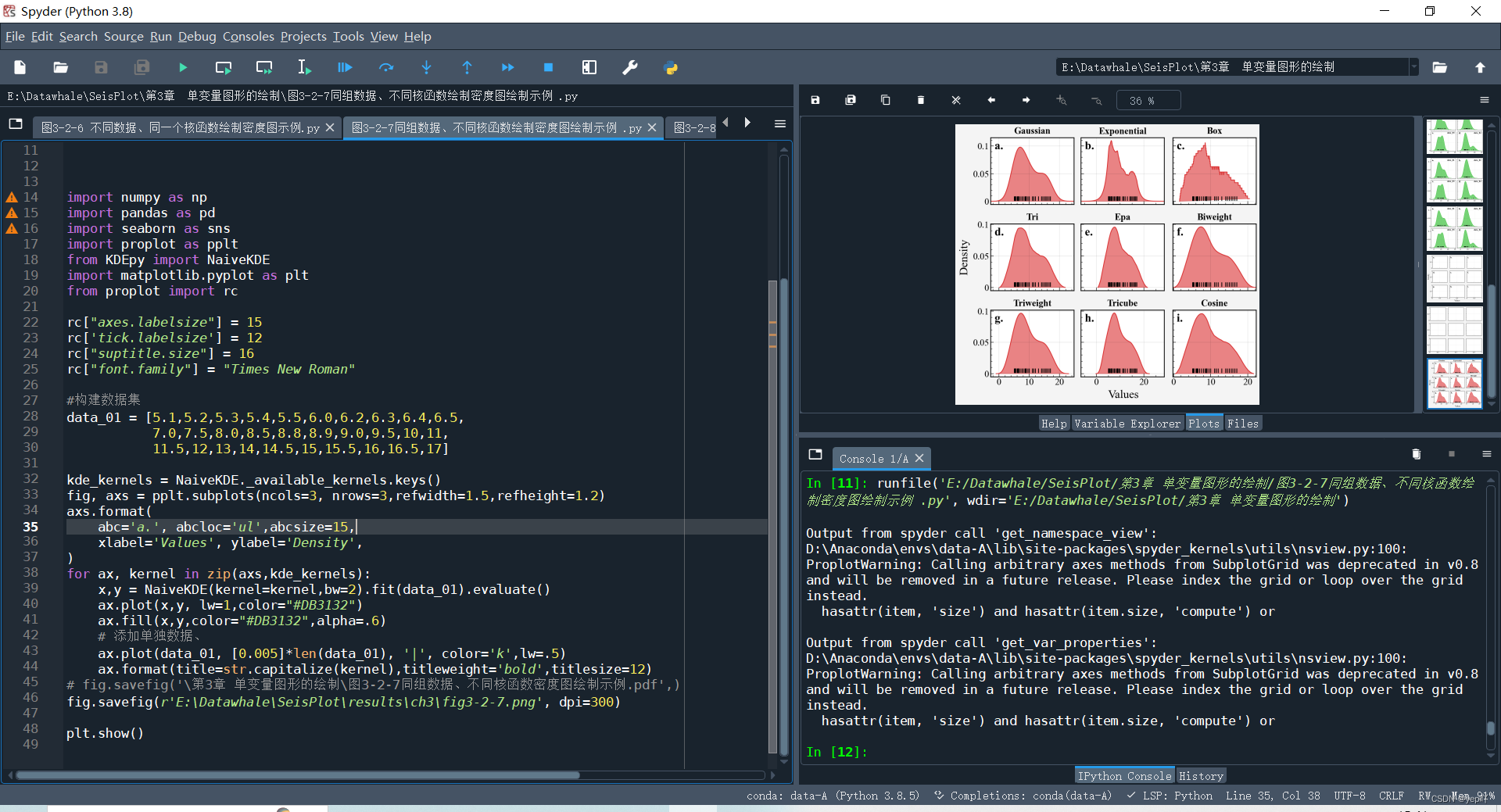Image resolution: width=1501 pixels, height=812 pixels.
Task: Select IPython Console tab
Action: (1124, 776)
